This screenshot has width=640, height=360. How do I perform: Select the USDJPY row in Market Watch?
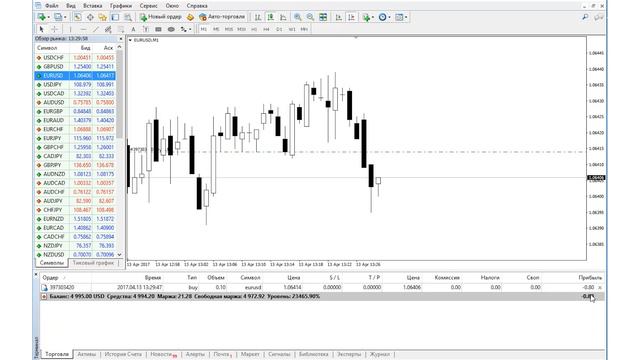click(75, 84)
